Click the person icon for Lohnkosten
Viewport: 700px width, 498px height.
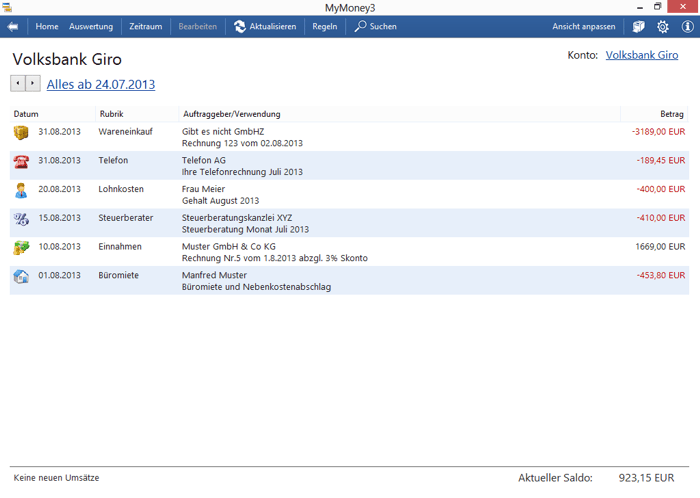tap(21, 190)
